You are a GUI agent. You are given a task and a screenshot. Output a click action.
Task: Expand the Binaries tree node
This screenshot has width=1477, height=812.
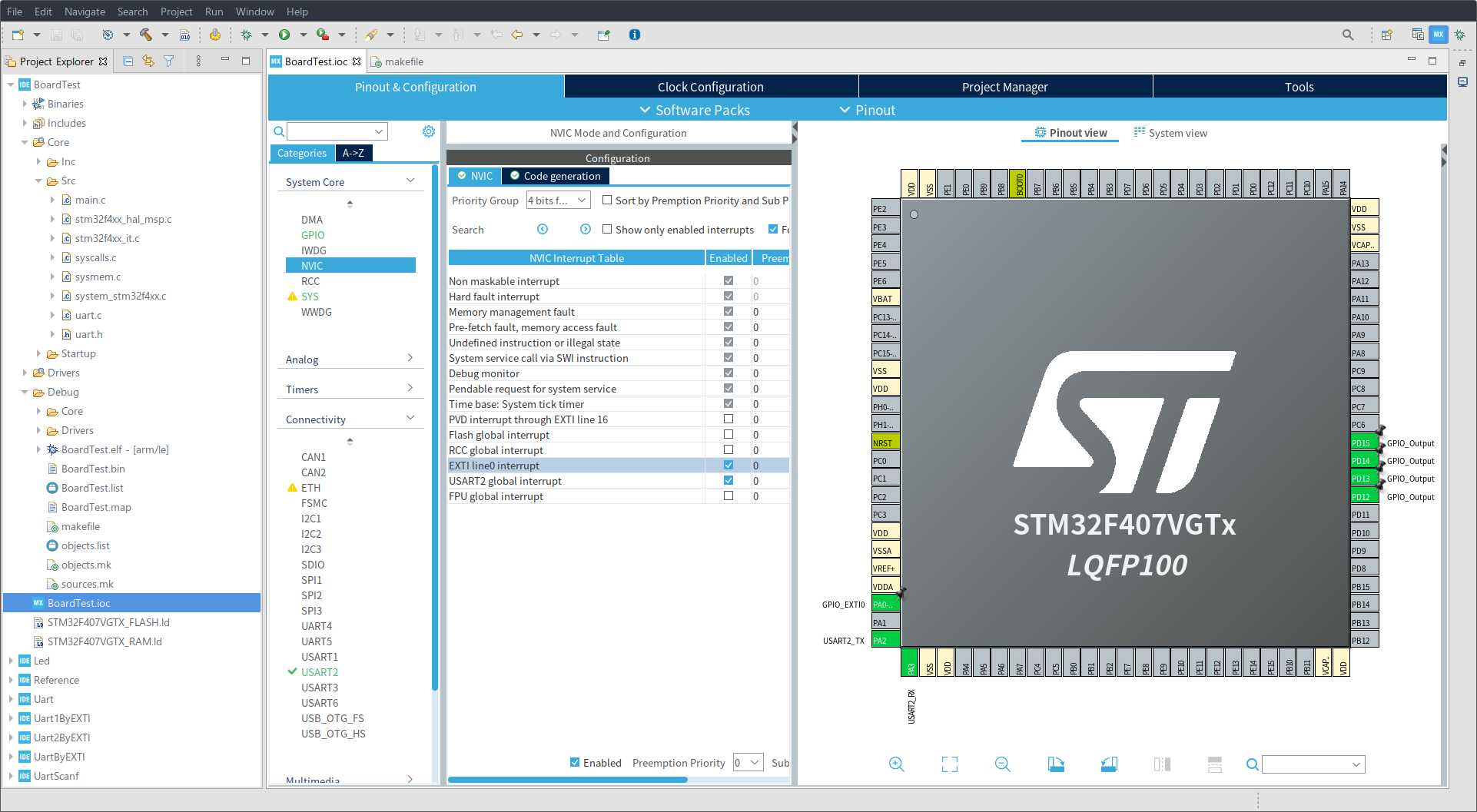point(25,104)
